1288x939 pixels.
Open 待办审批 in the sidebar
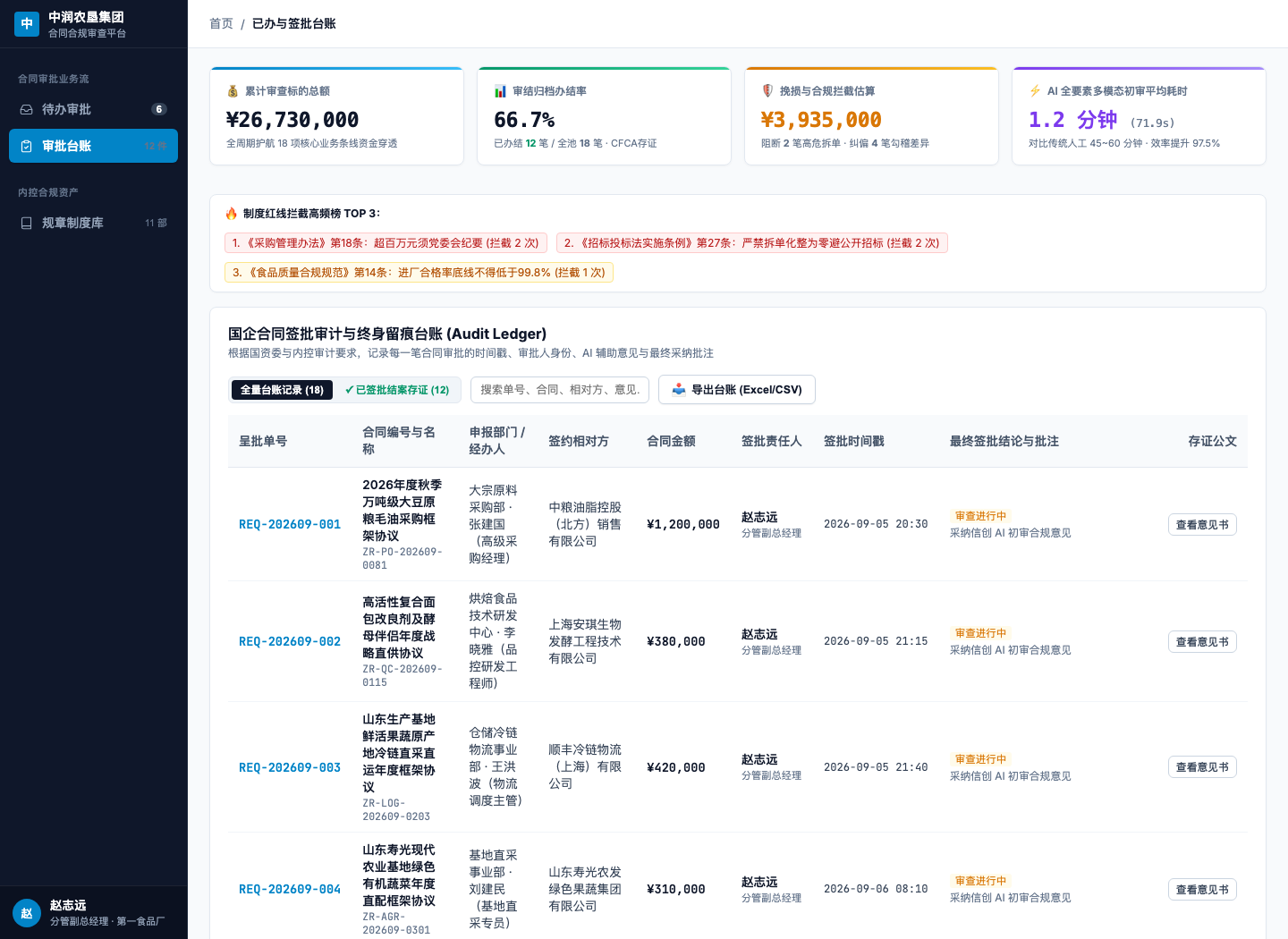pos(93,109)
